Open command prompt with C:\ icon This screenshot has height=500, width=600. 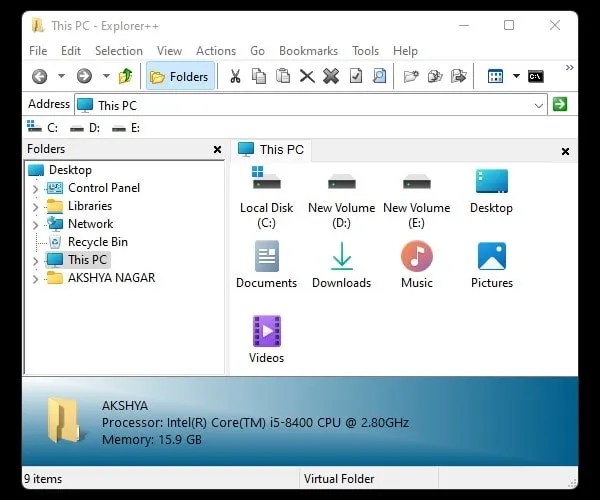coord(536,76)
